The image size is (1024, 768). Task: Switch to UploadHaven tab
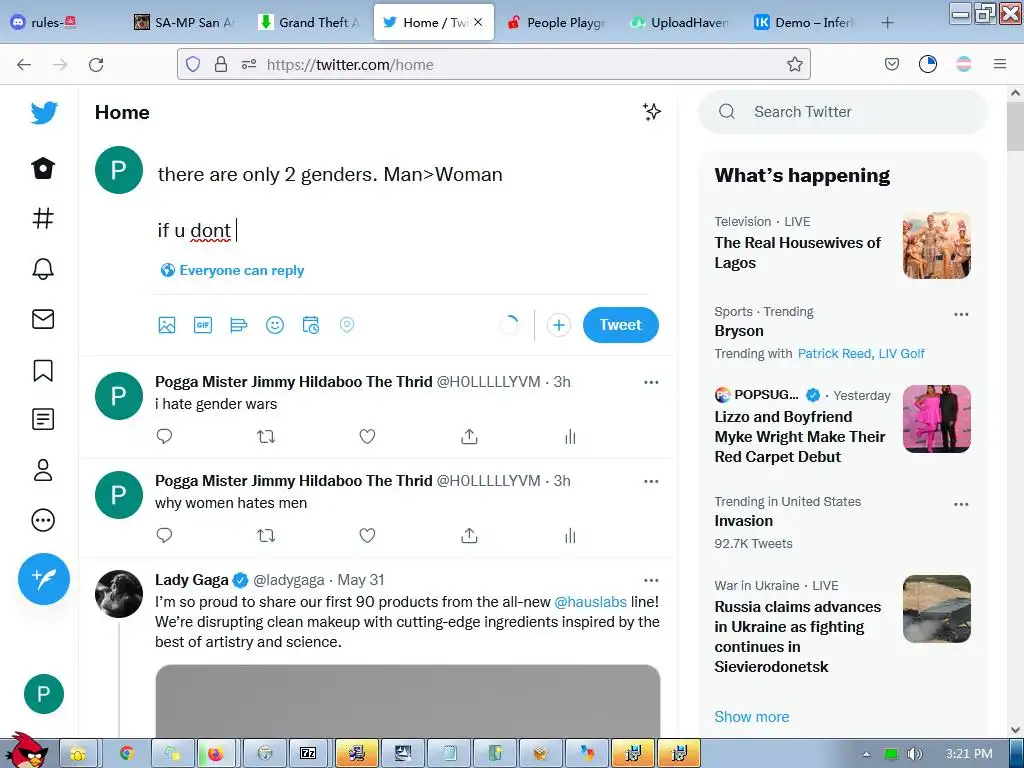tap(680, 22)
